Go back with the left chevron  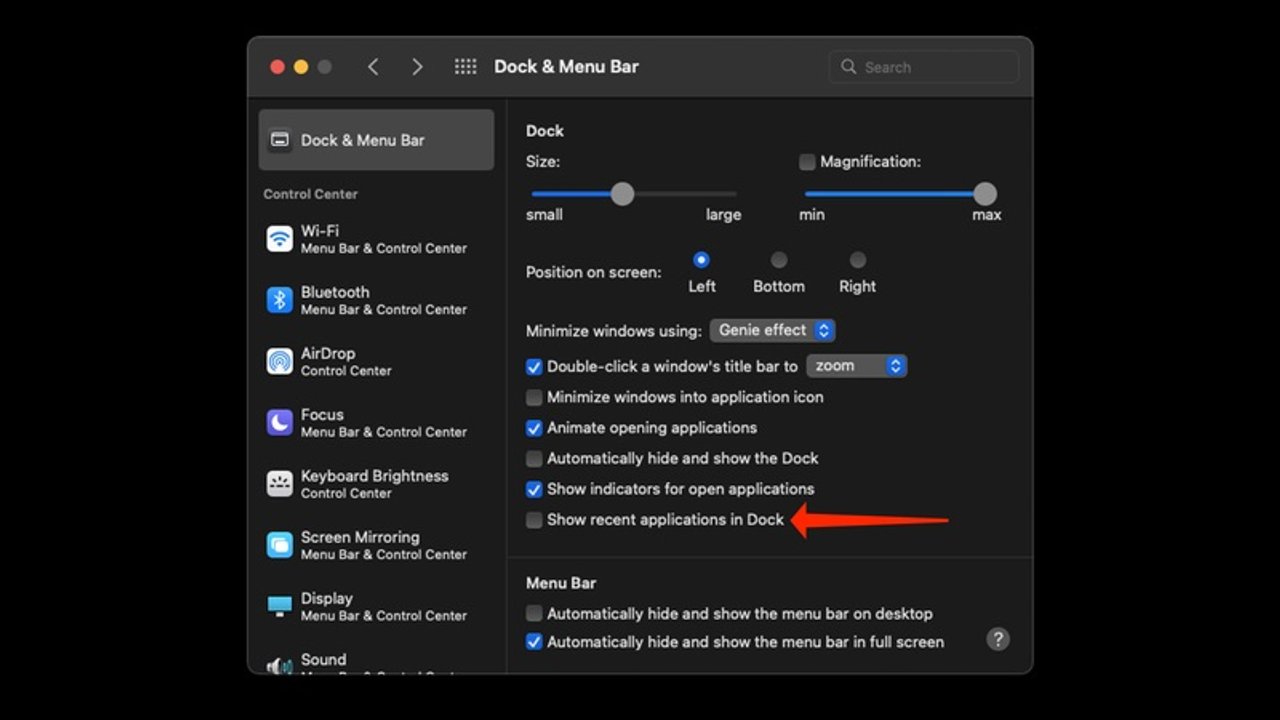tap(373, 67)
